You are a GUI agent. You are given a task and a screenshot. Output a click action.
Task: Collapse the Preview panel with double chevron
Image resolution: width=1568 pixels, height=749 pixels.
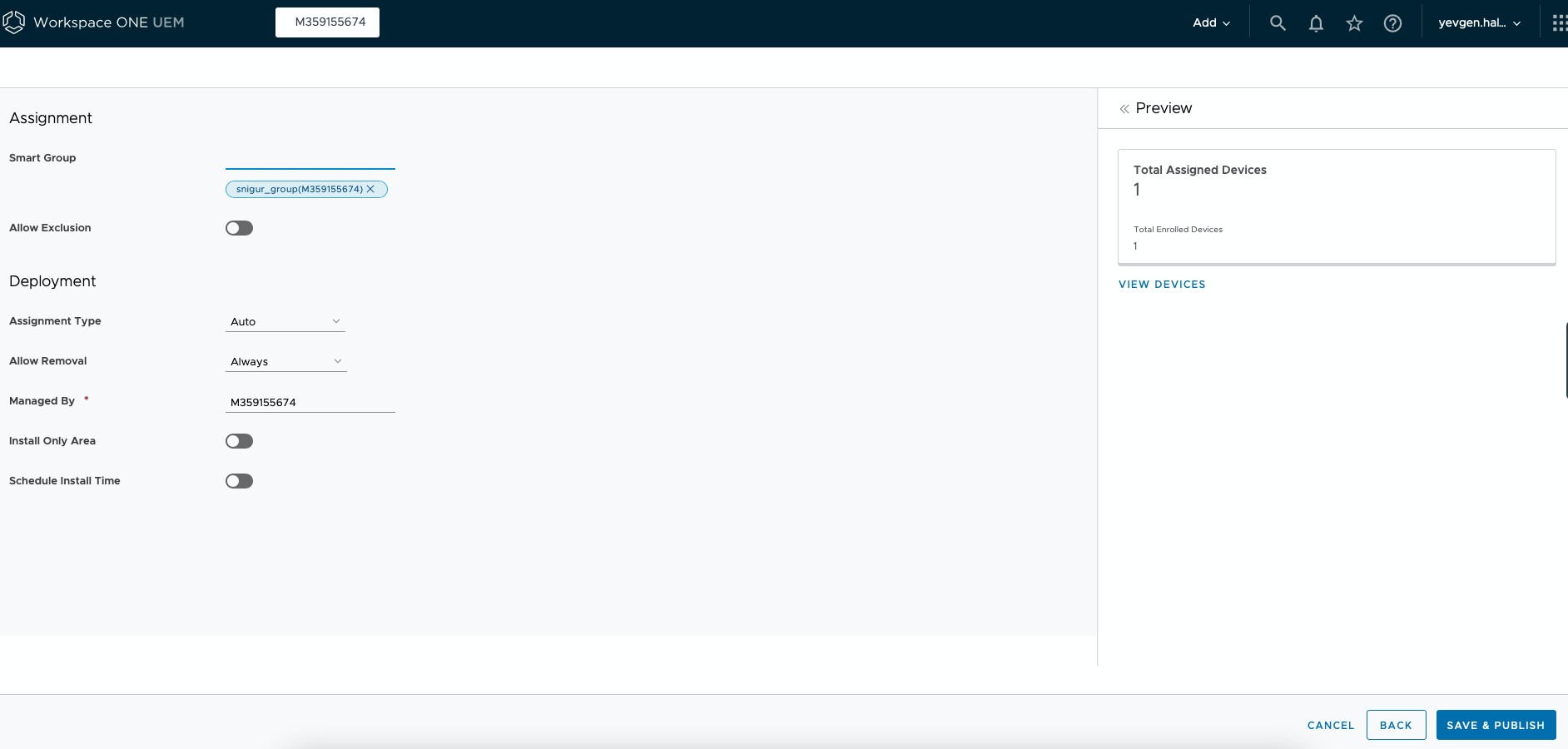[x=1124, y=109]
